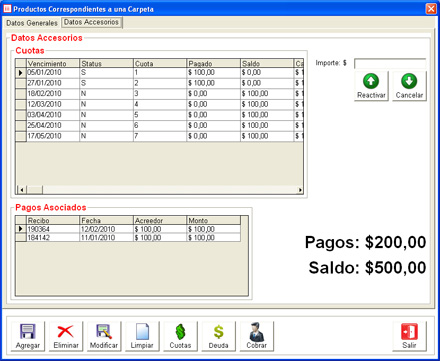
Task: Switch to the Datos Generales tab
Action: 32,23
